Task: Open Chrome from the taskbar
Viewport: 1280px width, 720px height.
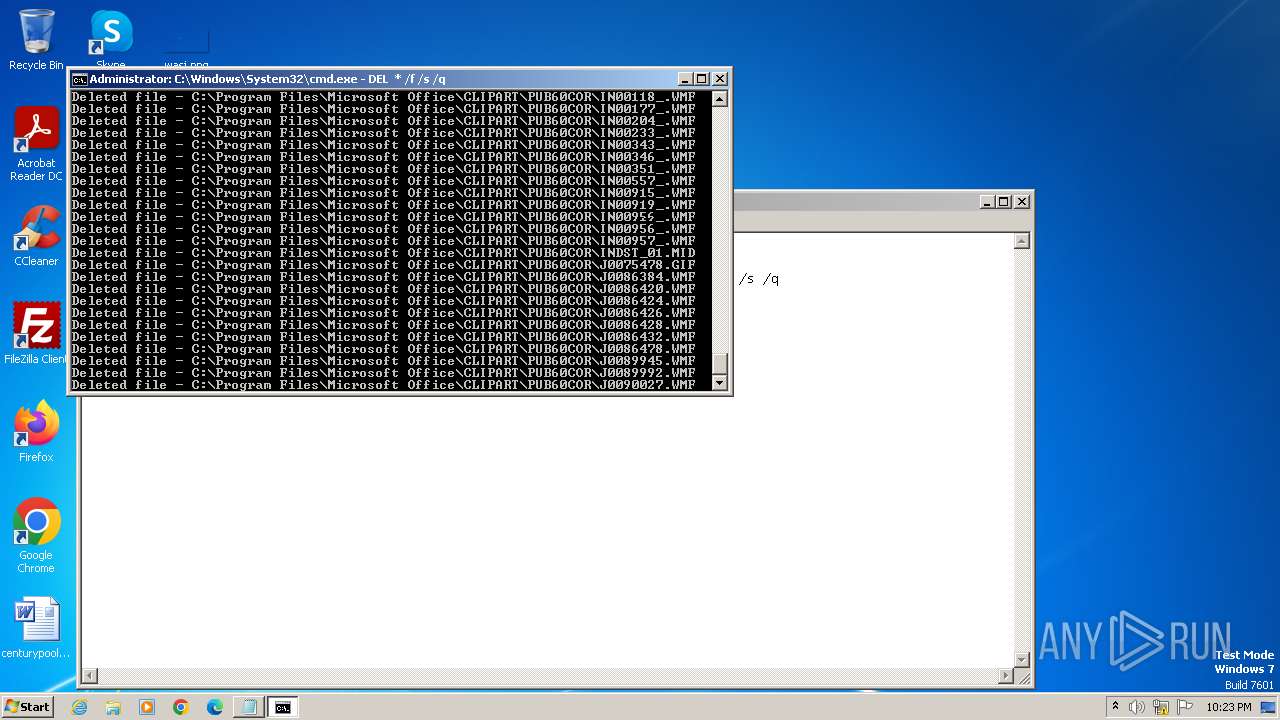Action: [x=181, y=707]
